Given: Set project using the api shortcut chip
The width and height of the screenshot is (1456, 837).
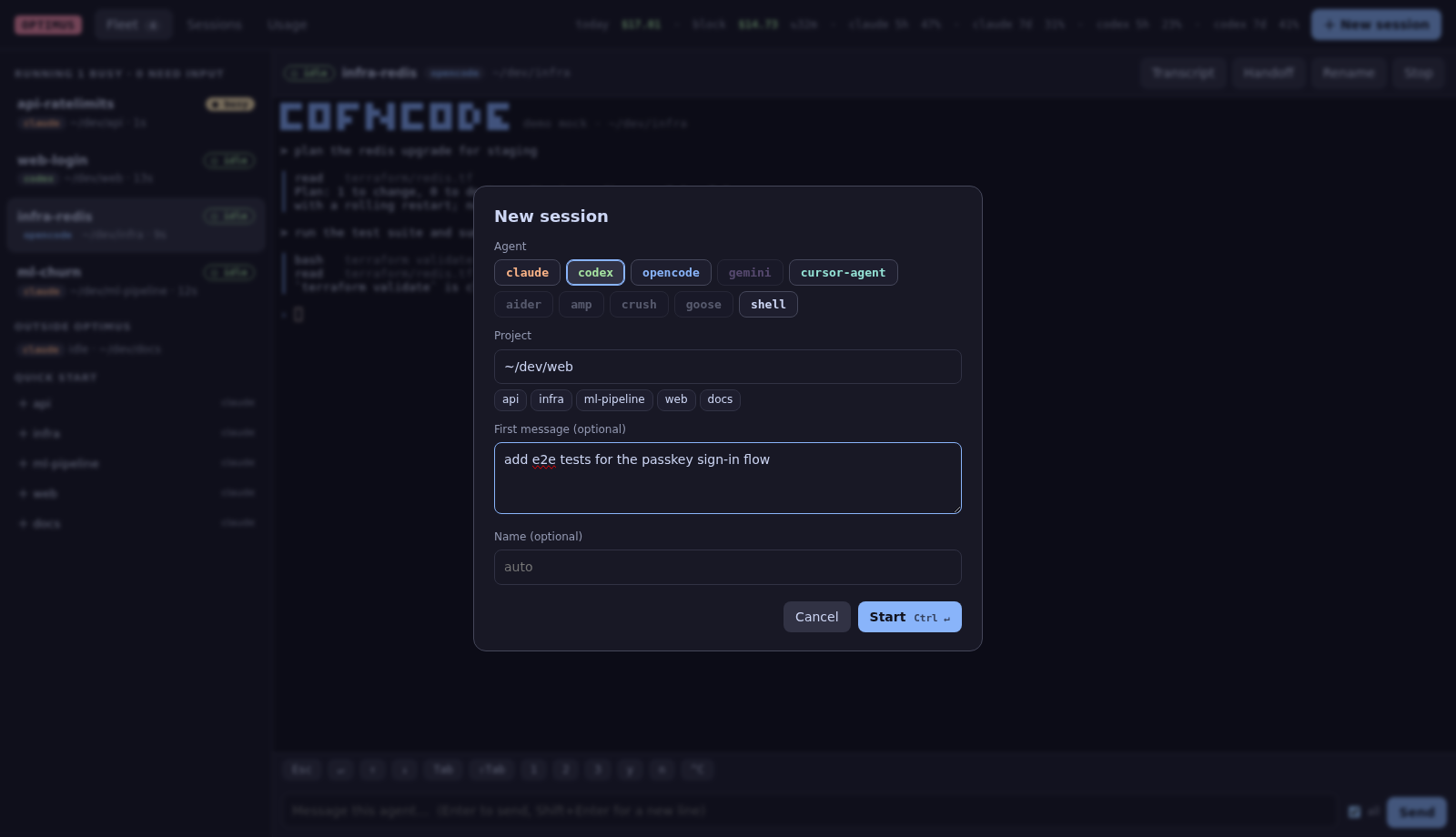Looking at the screenshot, I should (x=511, y=400).
